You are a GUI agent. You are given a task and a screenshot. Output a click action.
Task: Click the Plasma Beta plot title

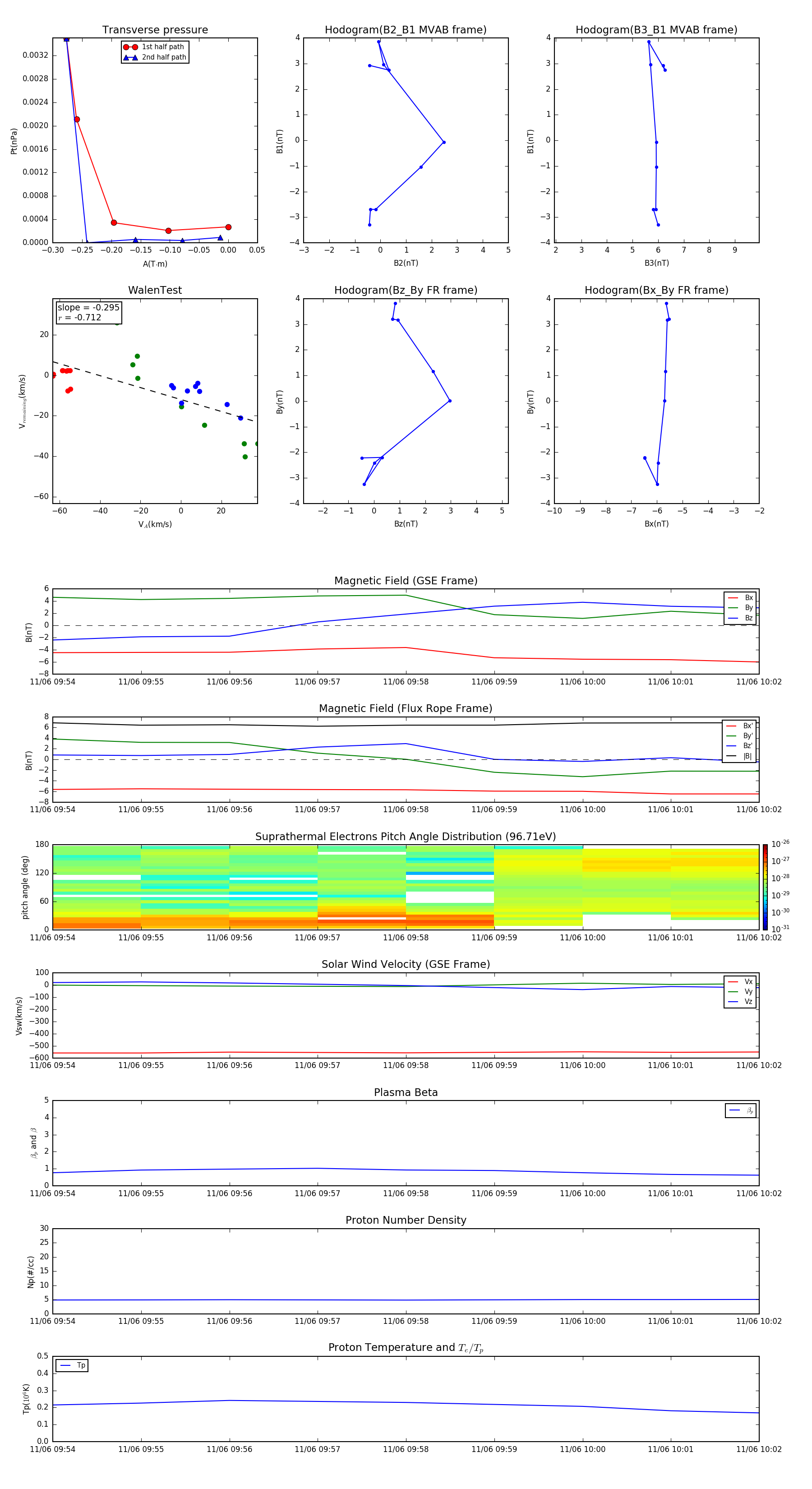point(406,1092)
